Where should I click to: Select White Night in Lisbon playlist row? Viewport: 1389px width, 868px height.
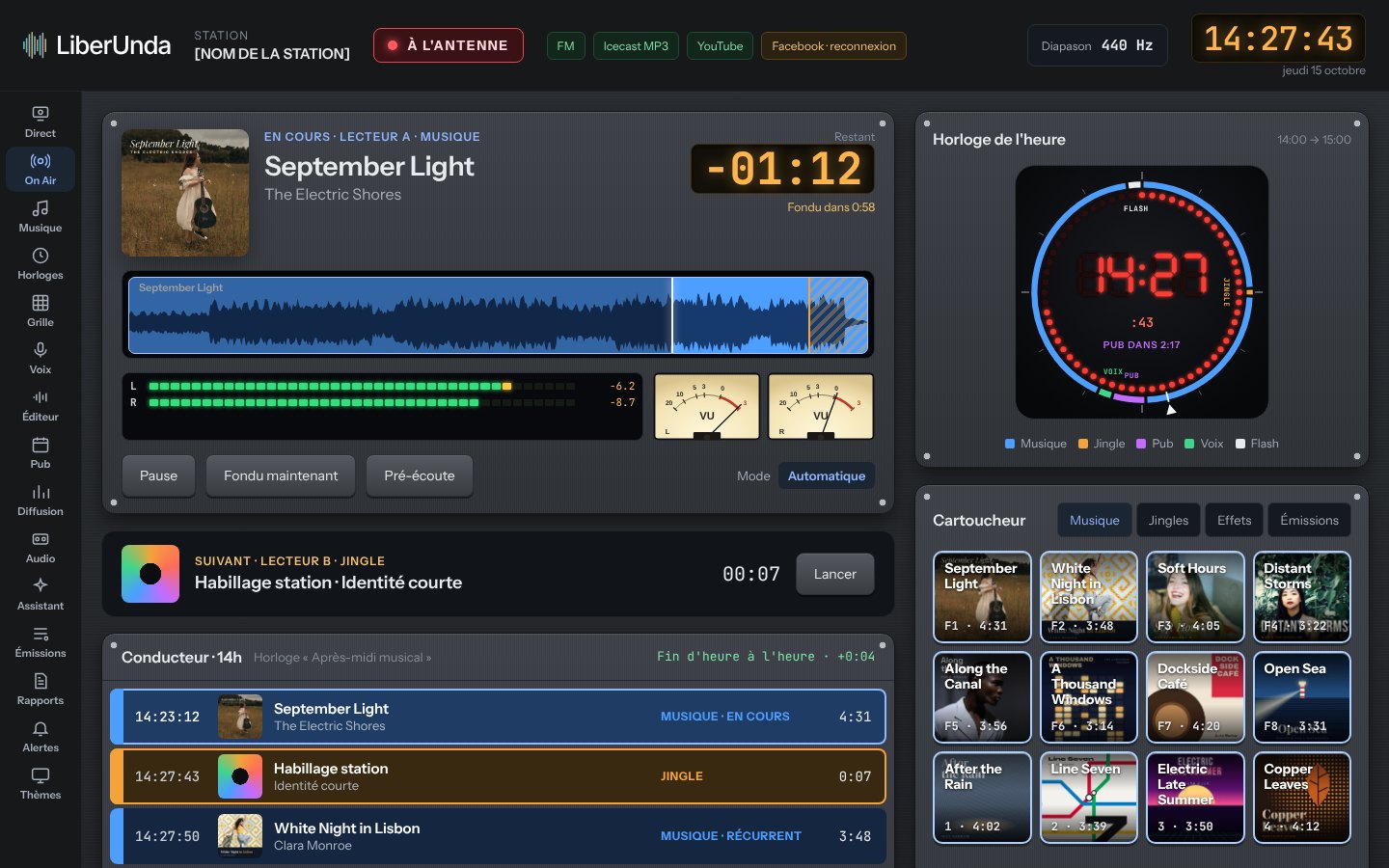pyautogui.click(x=498, y=836)
